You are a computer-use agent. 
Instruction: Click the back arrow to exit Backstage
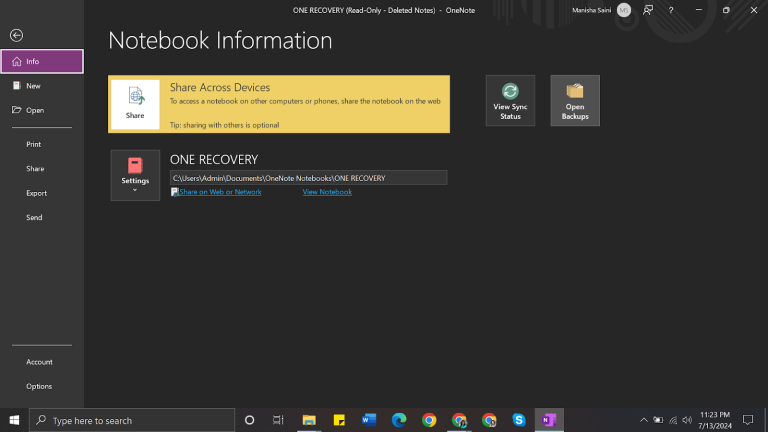pos(16,35)
